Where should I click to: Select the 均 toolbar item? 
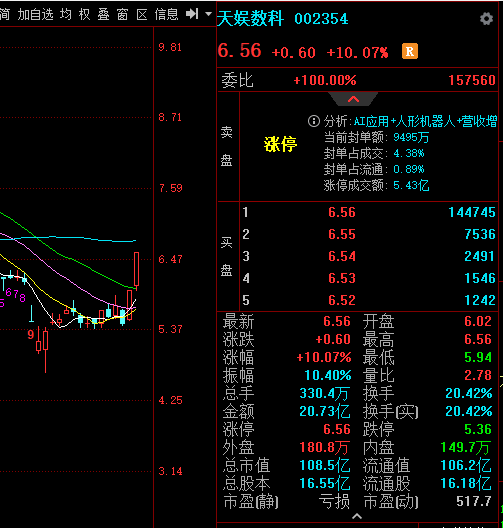pyautogui.click(x=66, y=14)
